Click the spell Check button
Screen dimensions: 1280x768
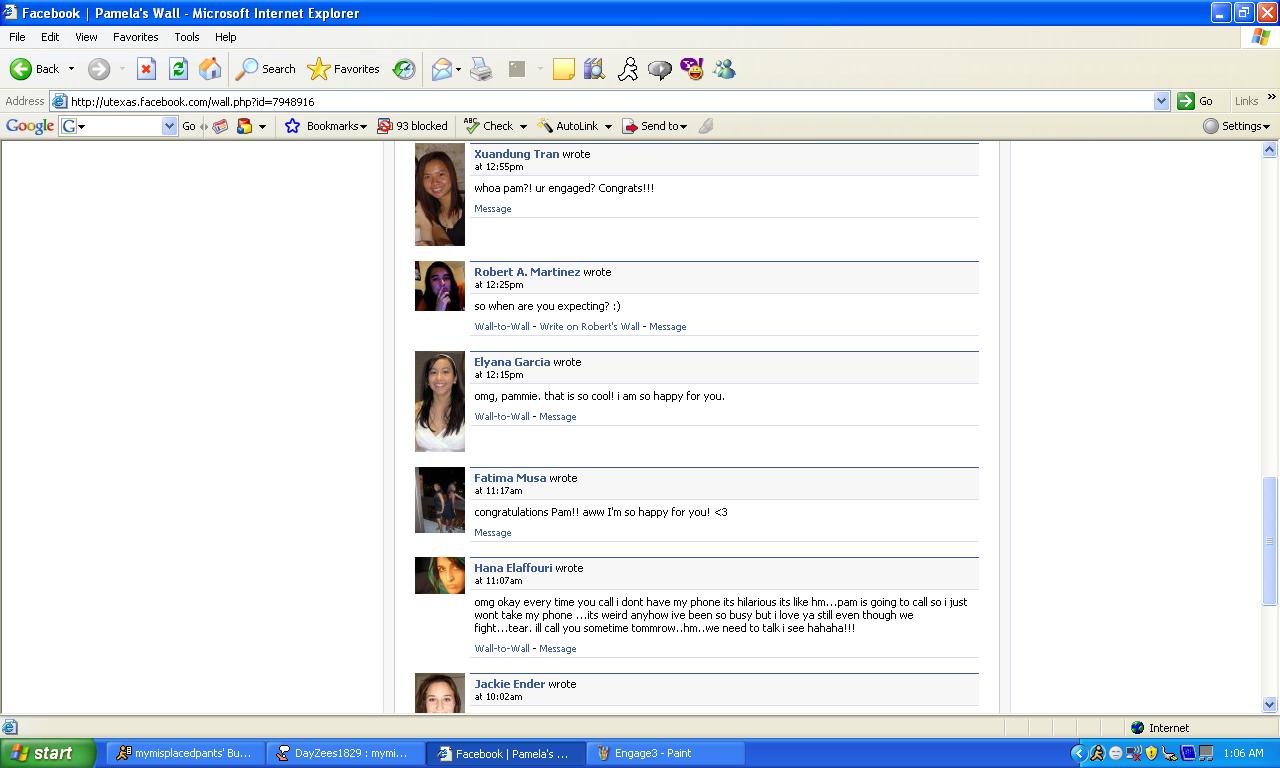click(489, 126)
